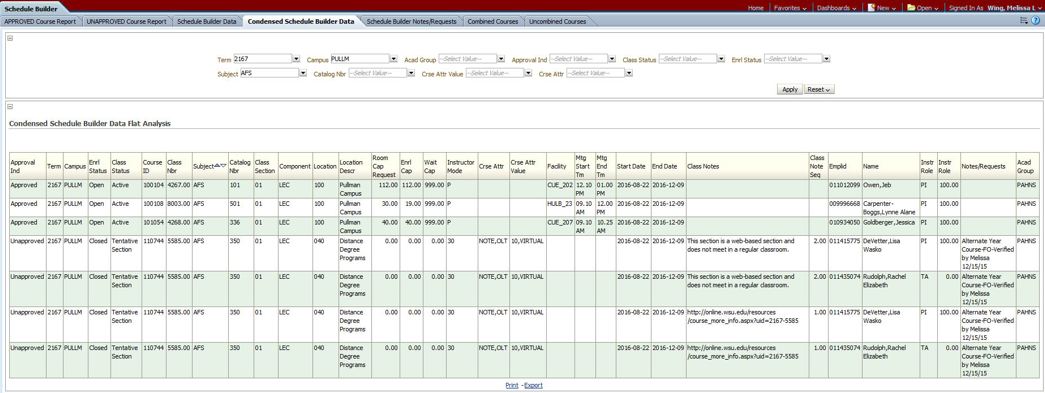Image resolution: width=1045 pixels, height=393 pixels.
Task: Open the Enrl Status filter dropdown
Action: tap(826, 59)
